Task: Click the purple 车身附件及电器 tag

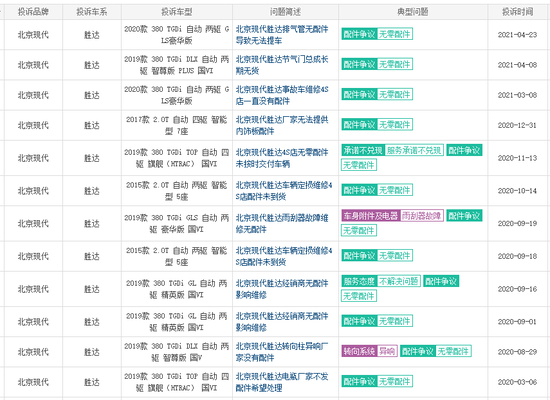Action: point(370,215)
